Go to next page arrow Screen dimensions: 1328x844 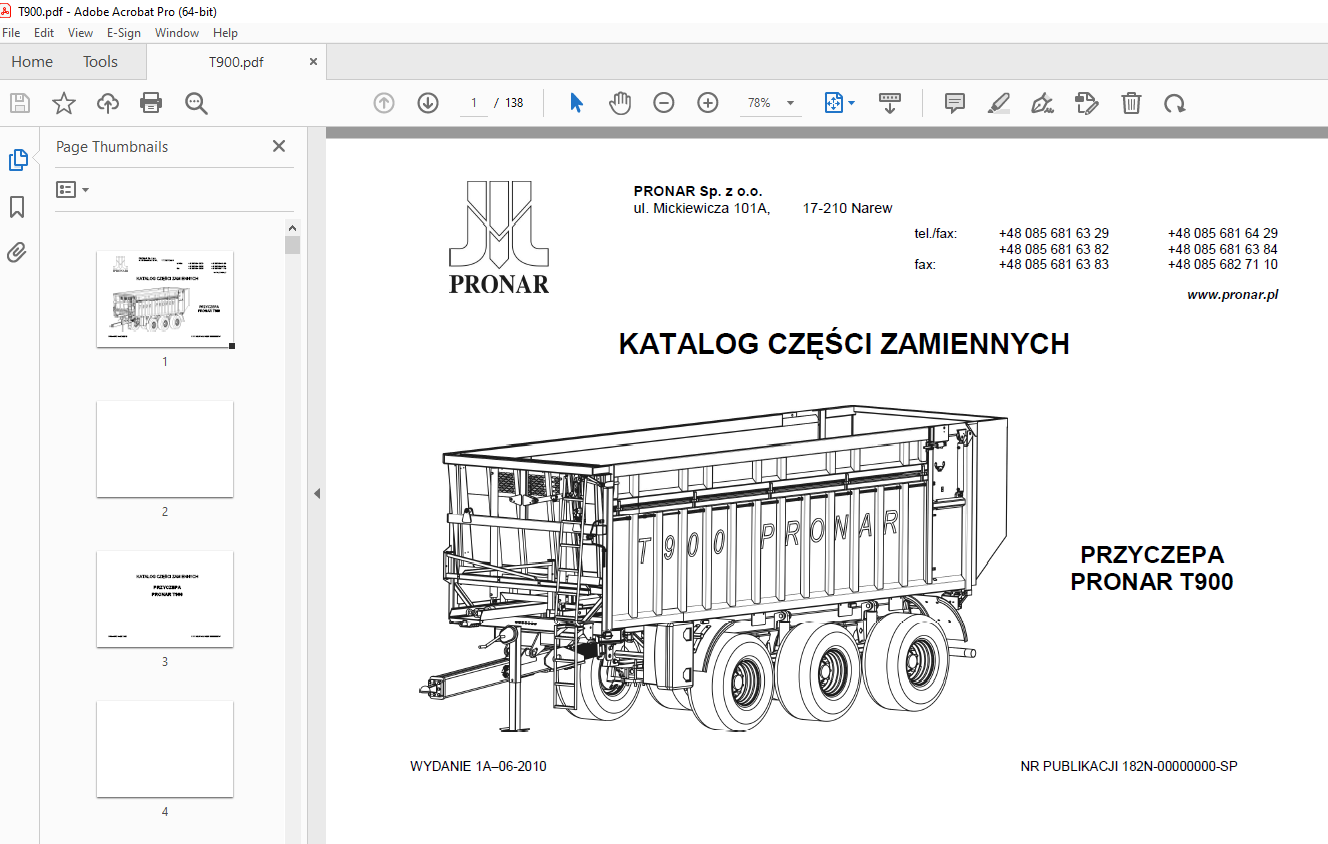click(428, 103)
